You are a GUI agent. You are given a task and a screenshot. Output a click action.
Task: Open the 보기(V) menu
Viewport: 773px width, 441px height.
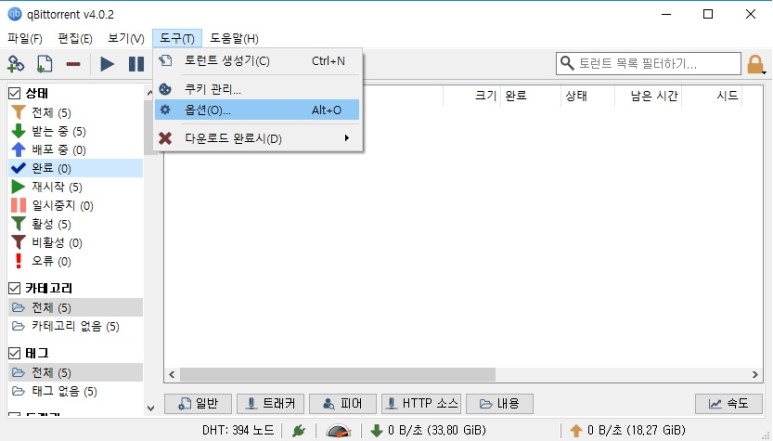[126, 38]
